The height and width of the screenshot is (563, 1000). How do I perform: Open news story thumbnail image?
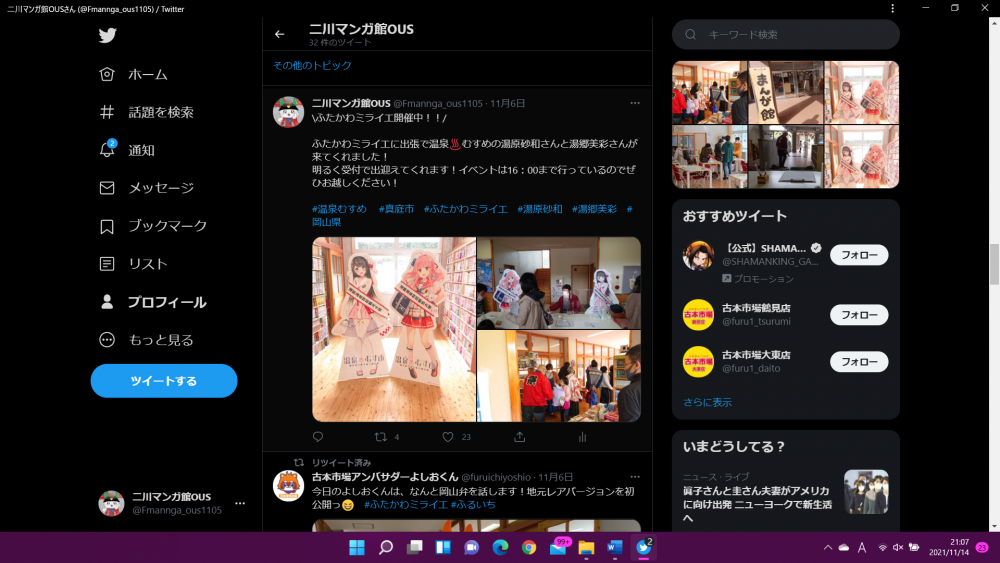[x=866, y=492]
